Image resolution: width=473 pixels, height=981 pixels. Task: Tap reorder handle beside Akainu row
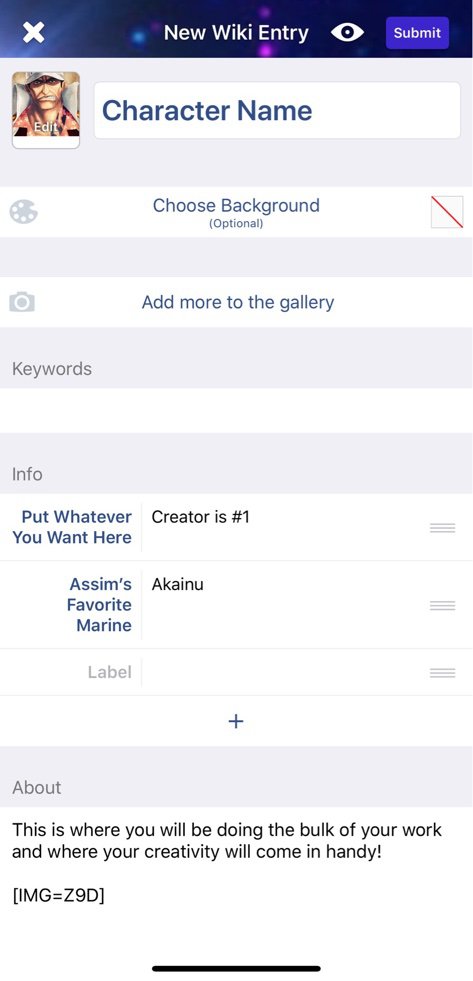tap(442, 606)
